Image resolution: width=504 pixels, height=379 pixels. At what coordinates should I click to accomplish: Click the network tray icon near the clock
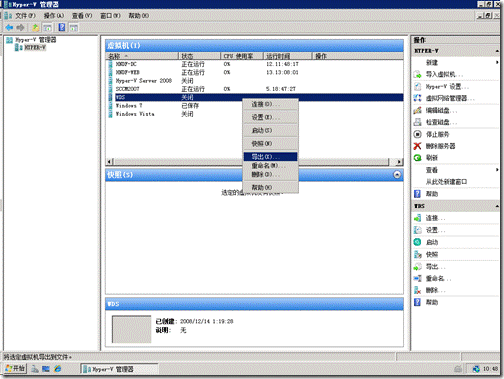tap(476, 369)
